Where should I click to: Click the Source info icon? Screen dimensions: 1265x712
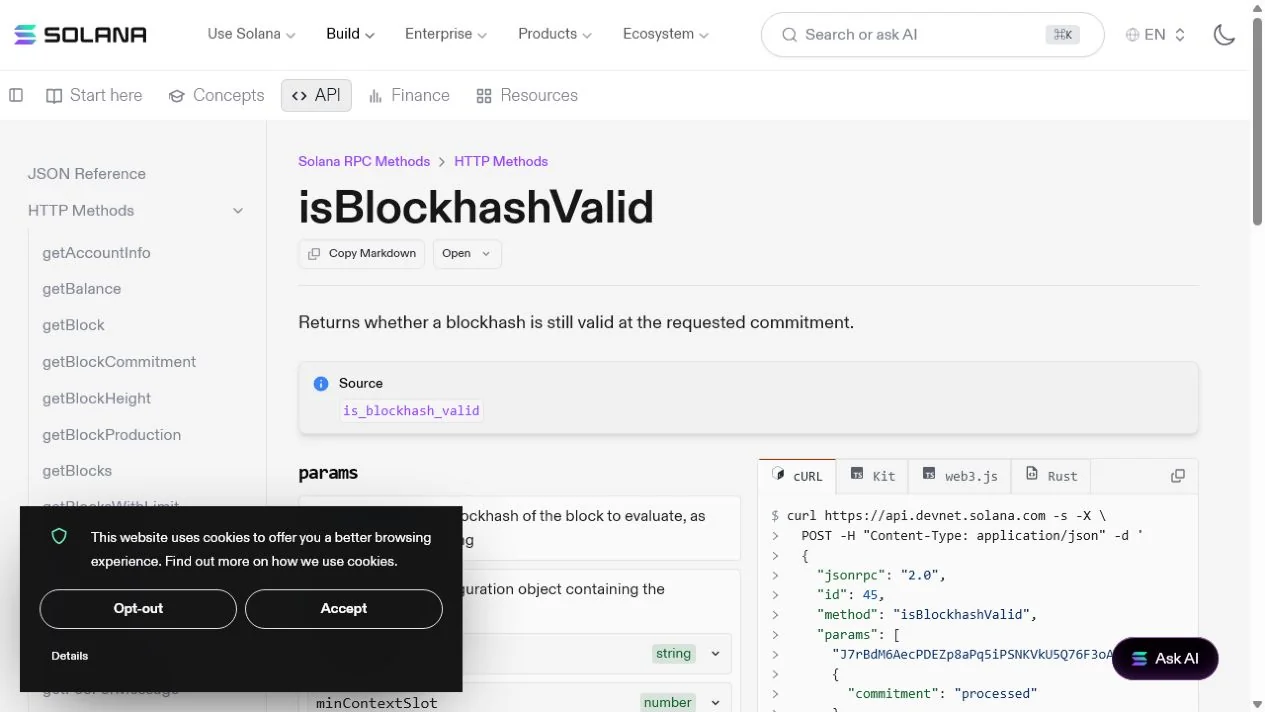pyautogui.click(x=321, y=384)
